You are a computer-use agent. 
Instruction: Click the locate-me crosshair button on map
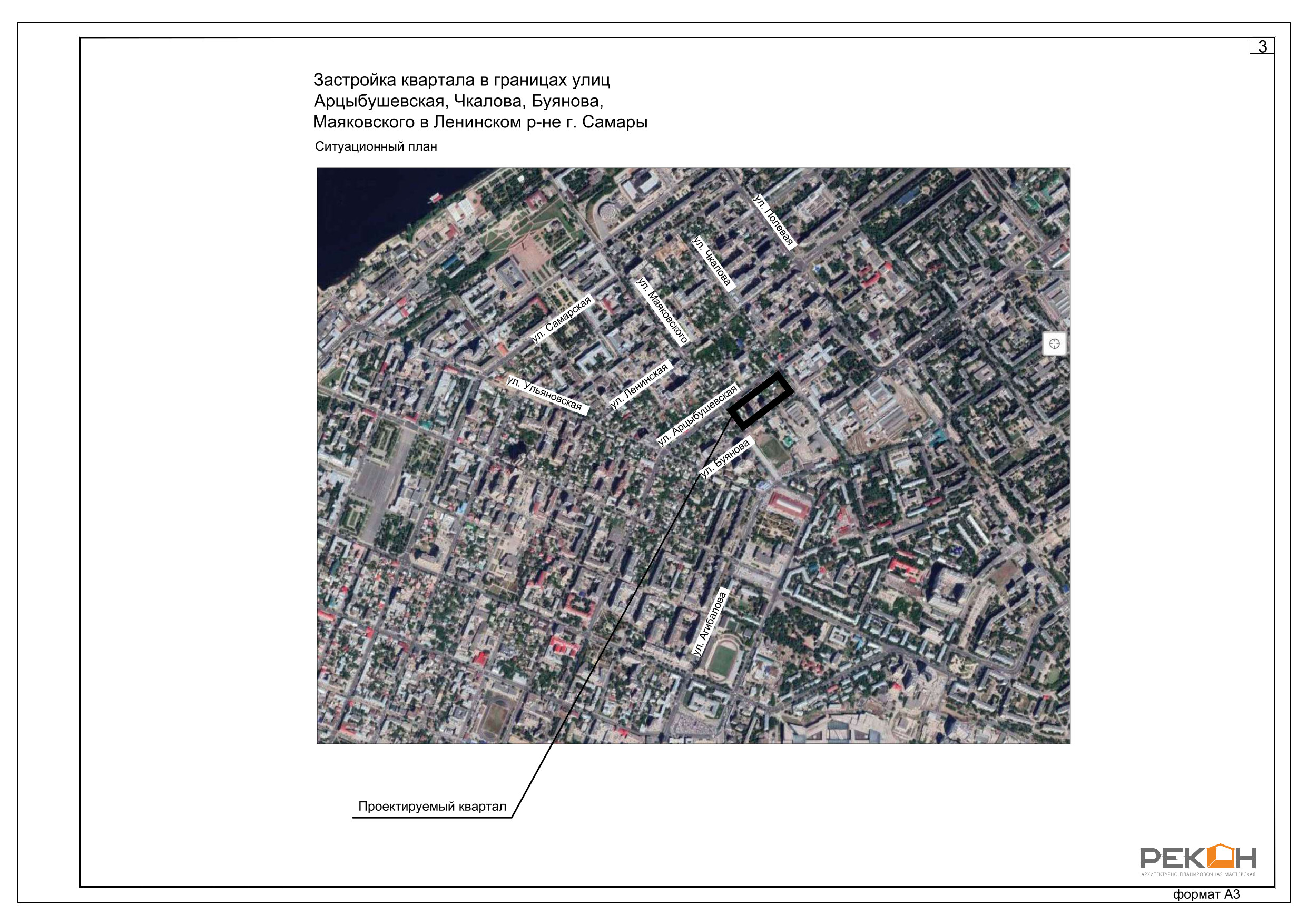1054,344
